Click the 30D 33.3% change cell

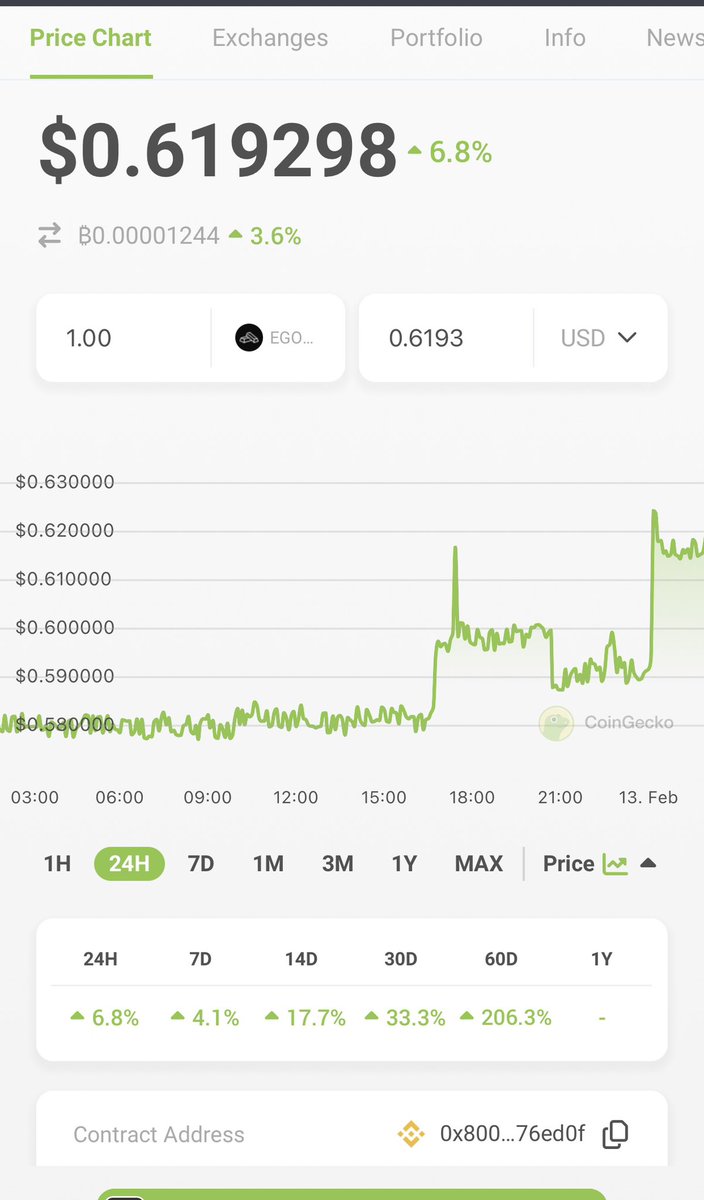click(x=404, y=1018)
